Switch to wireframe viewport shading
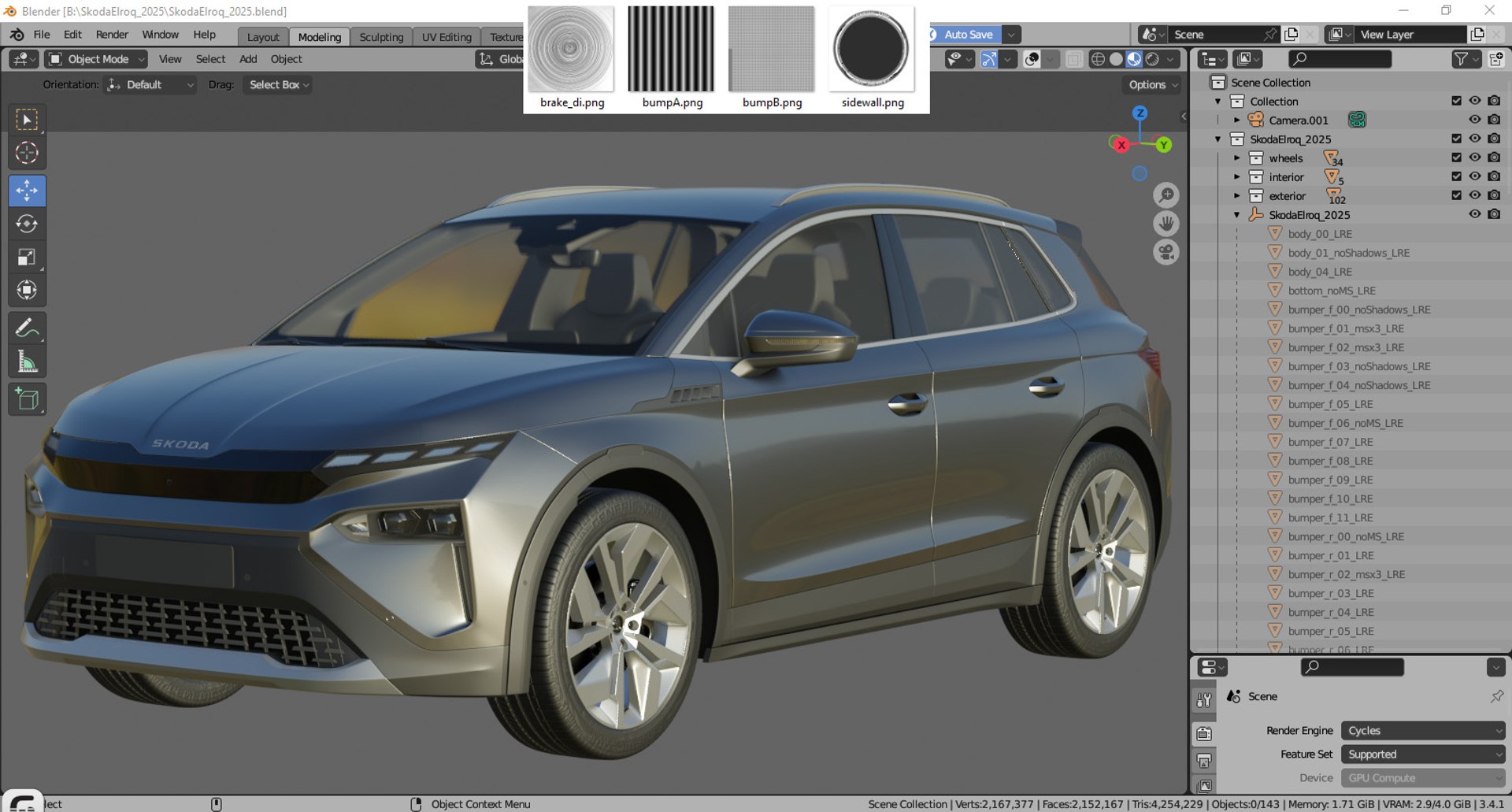This screenshot has width=1512, height=812. point(1098,59)
